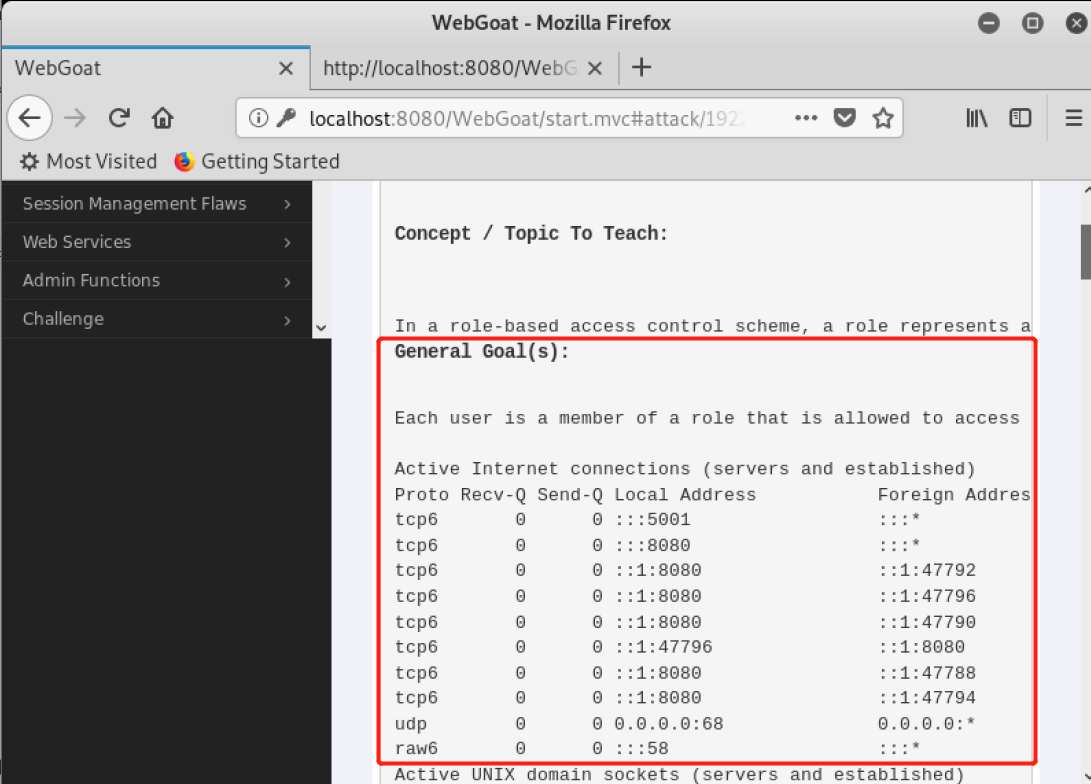The image size is (1091, 784).
Task: Click local address :::5001
Action: coord(653,520)
